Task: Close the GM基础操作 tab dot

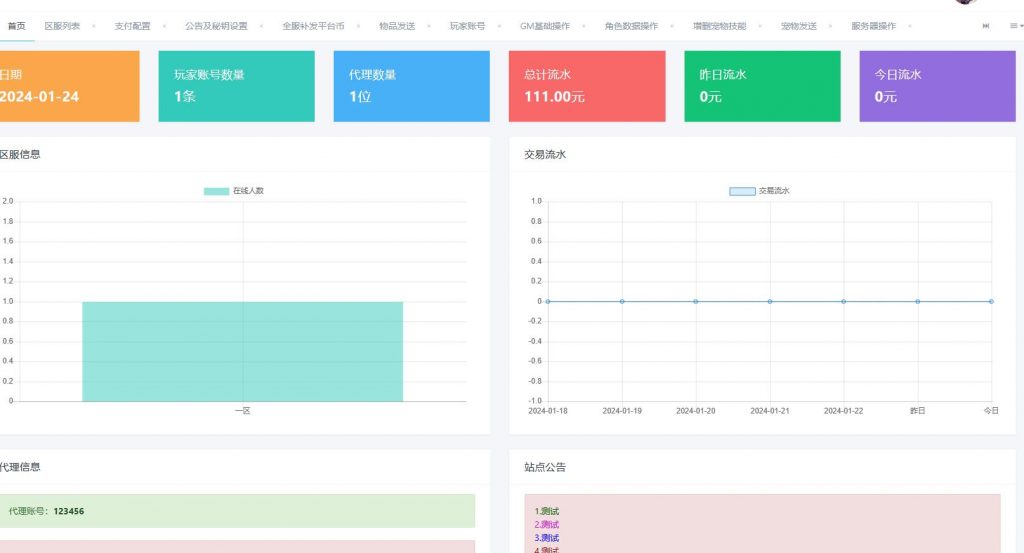Action: pyautogui.click(x=583, y=26)
